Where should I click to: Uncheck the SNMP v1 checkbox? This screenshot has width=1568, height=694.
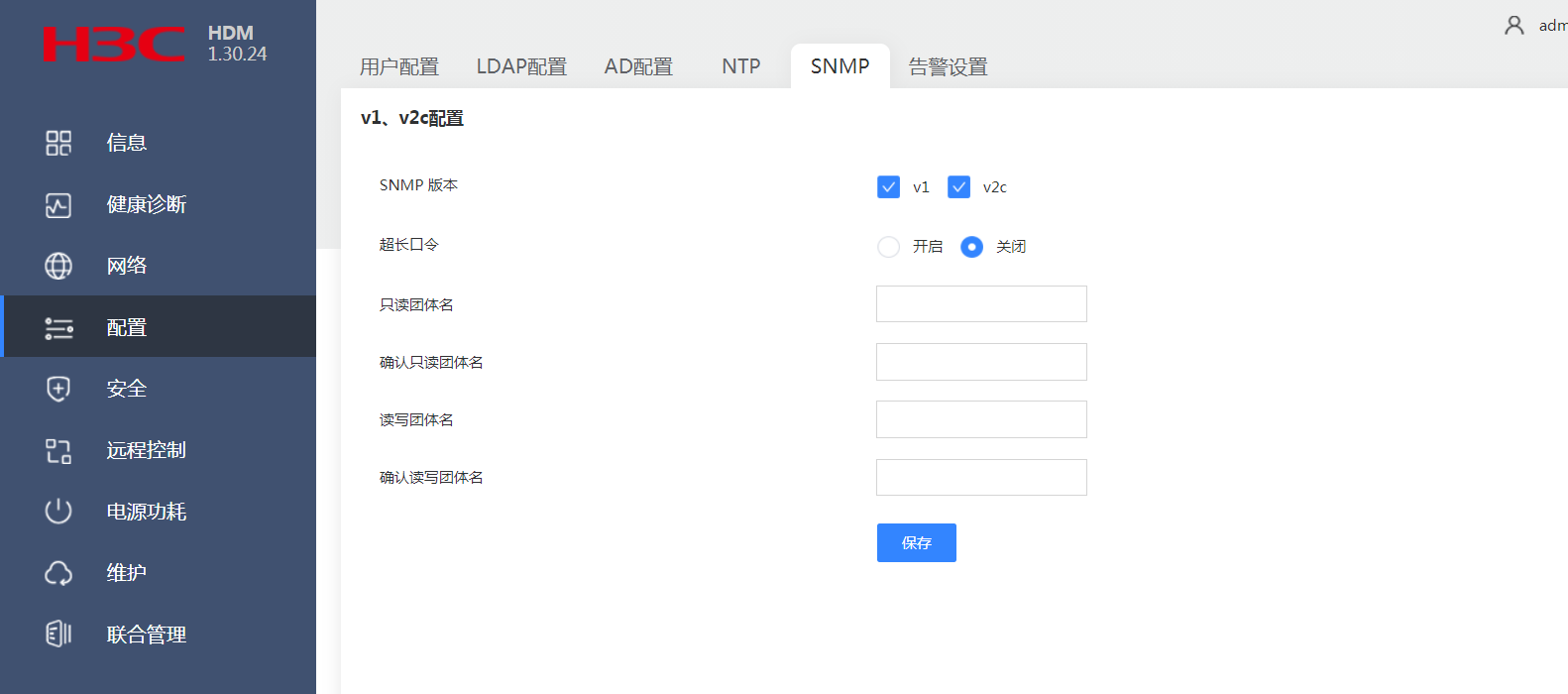pyautogui.click(x=888, y=187)
